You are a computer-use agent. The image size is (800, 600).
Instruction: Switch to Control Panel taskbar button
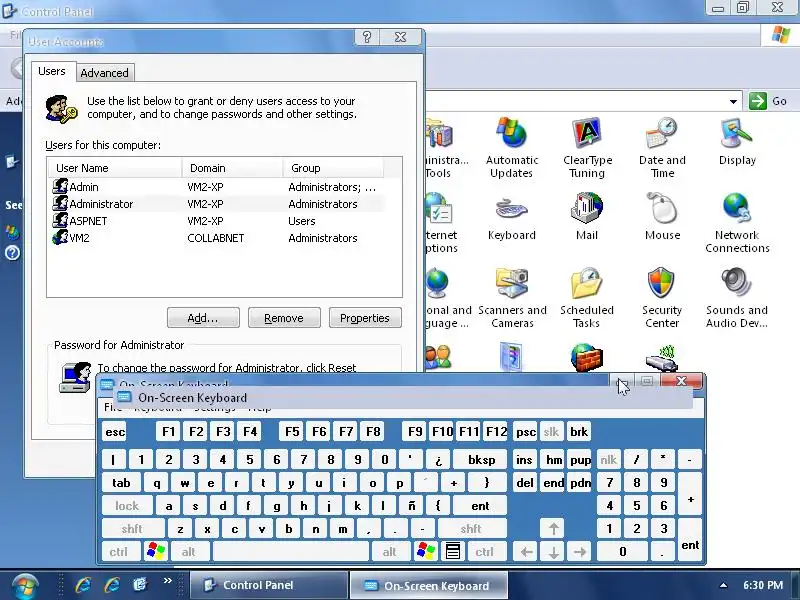269,585
